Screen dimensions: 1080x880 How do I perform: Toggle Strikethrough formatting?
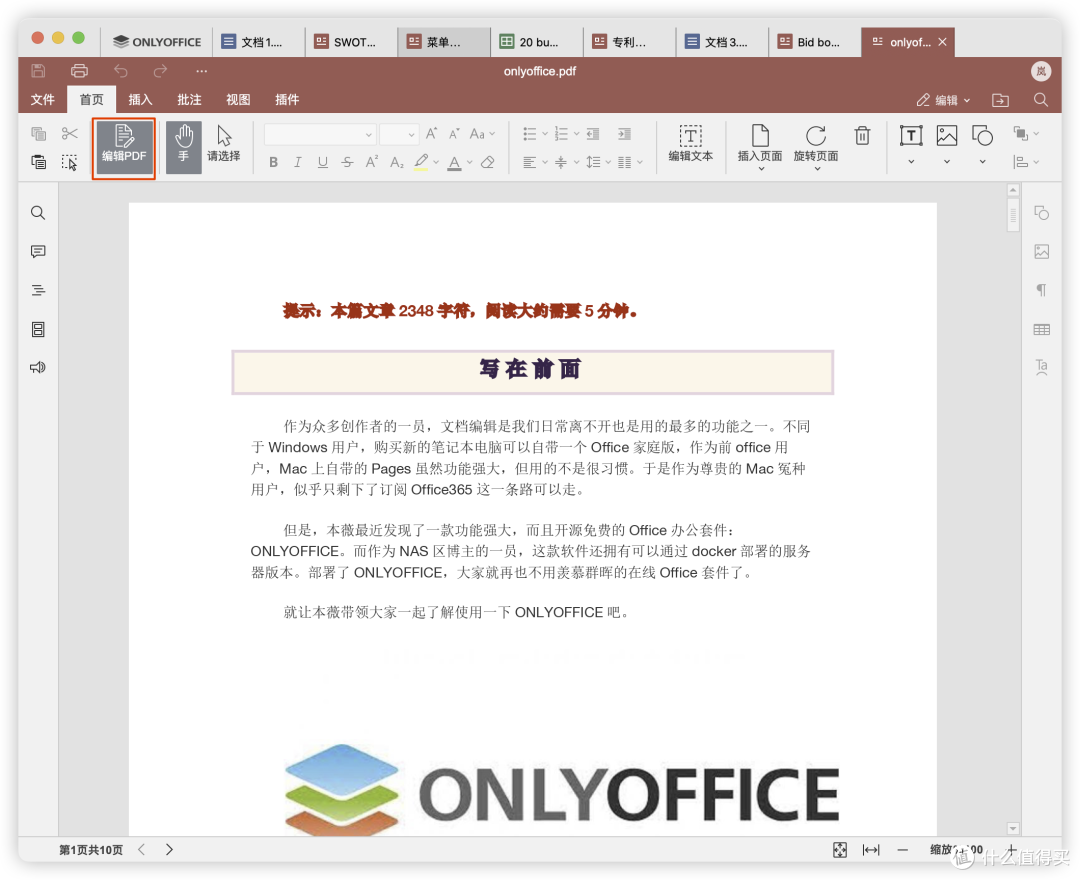(347, 163)
